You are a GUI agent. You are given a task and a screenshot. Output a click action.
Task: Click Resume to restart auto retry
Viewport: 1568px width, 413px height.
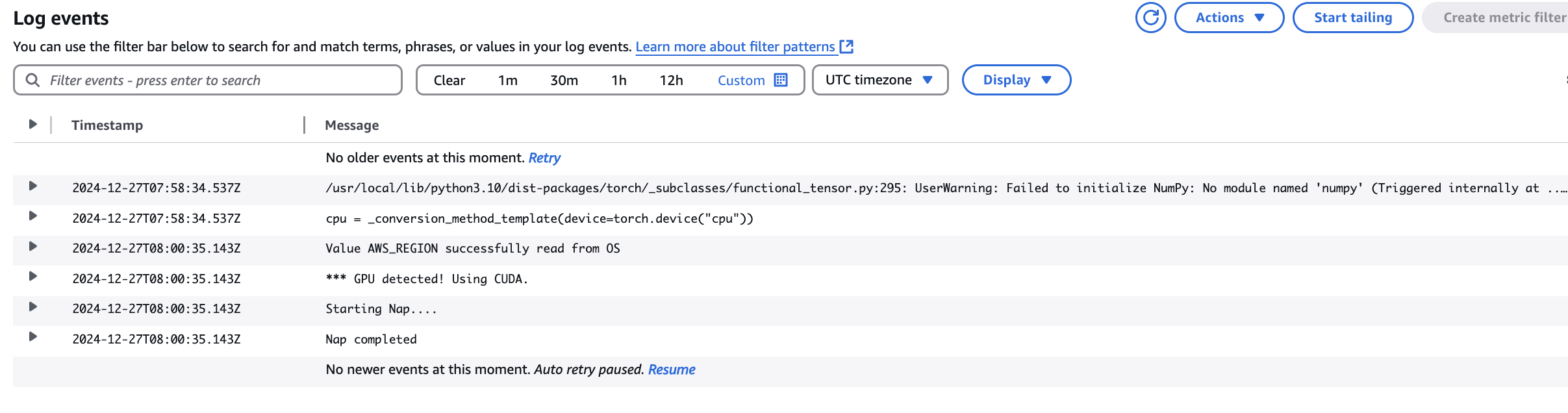click(x=672, y=369)
